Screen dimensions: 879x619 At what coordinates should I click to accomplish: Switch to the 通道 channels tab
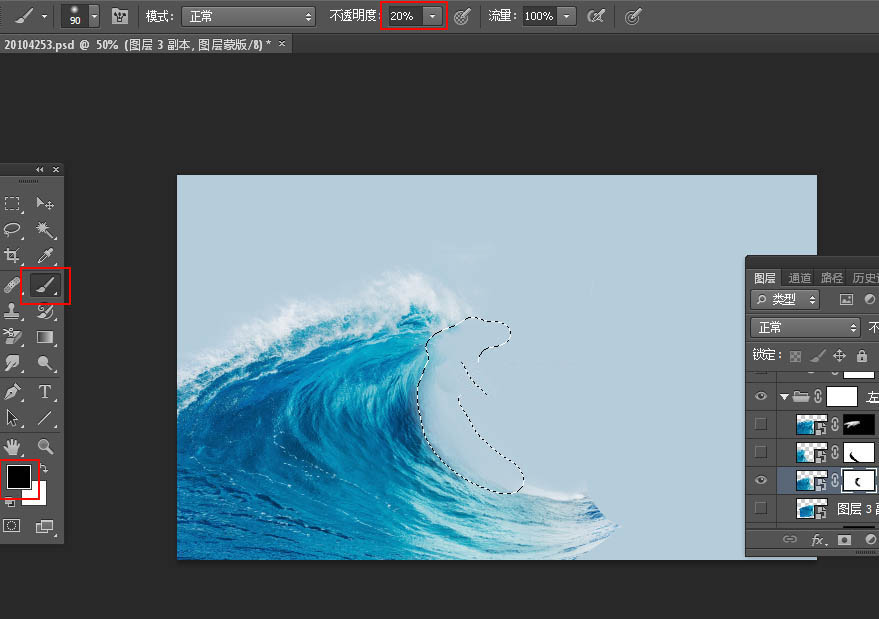tap(799, 278)
